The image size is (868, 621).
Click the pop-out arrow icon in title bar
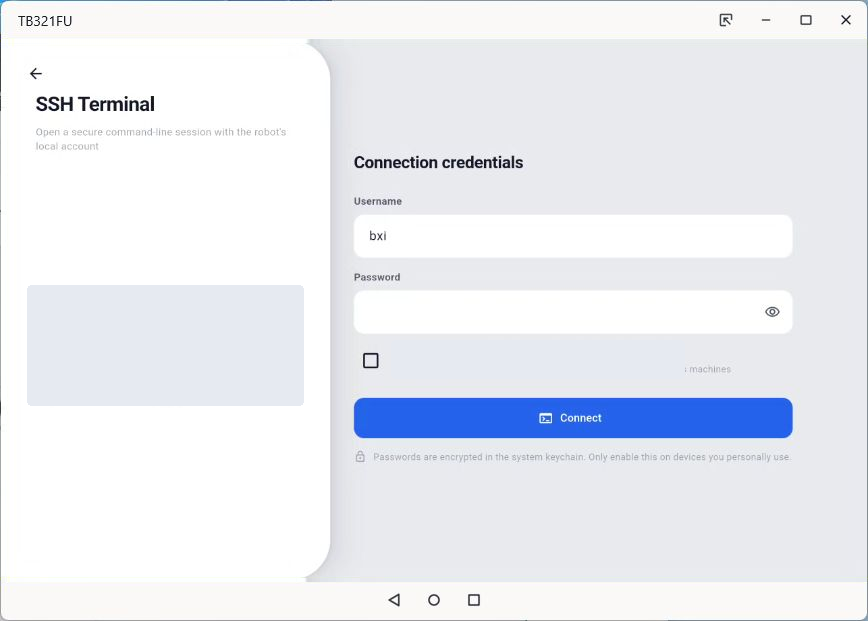pos(726,20)
